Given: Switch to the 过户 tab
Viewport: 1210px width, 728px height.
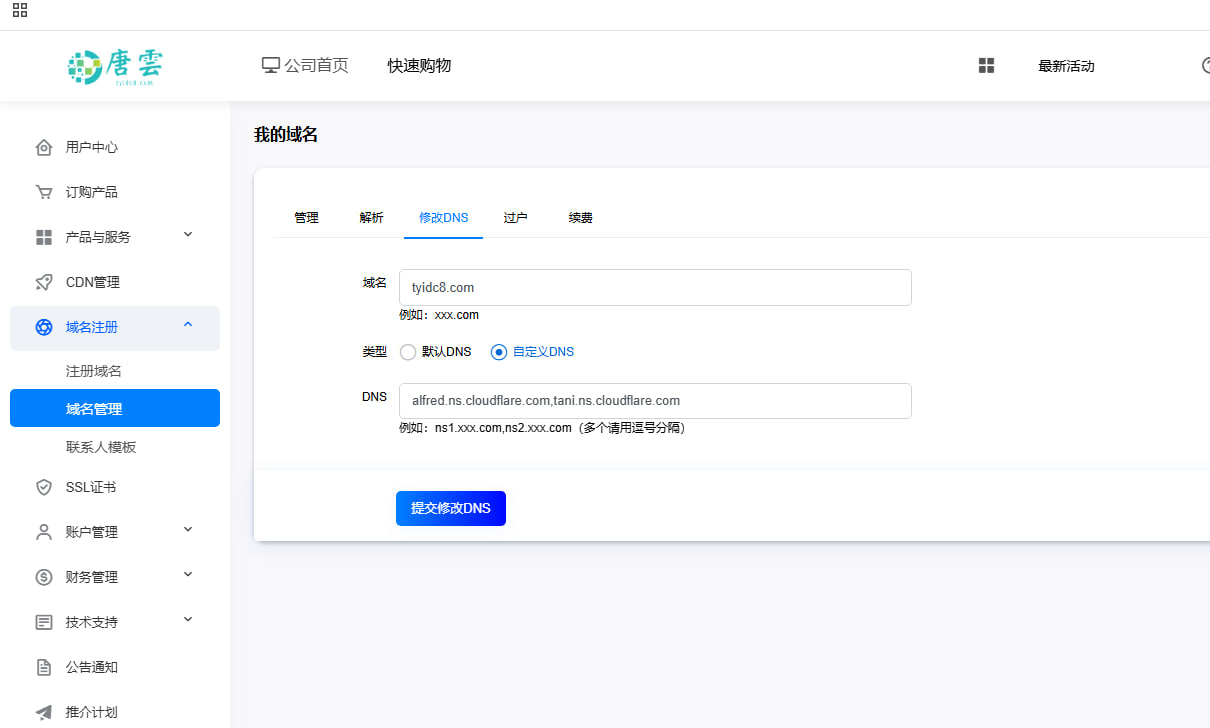Looking at the screenshot, I should pyautogui.click(x=515, y=218).
